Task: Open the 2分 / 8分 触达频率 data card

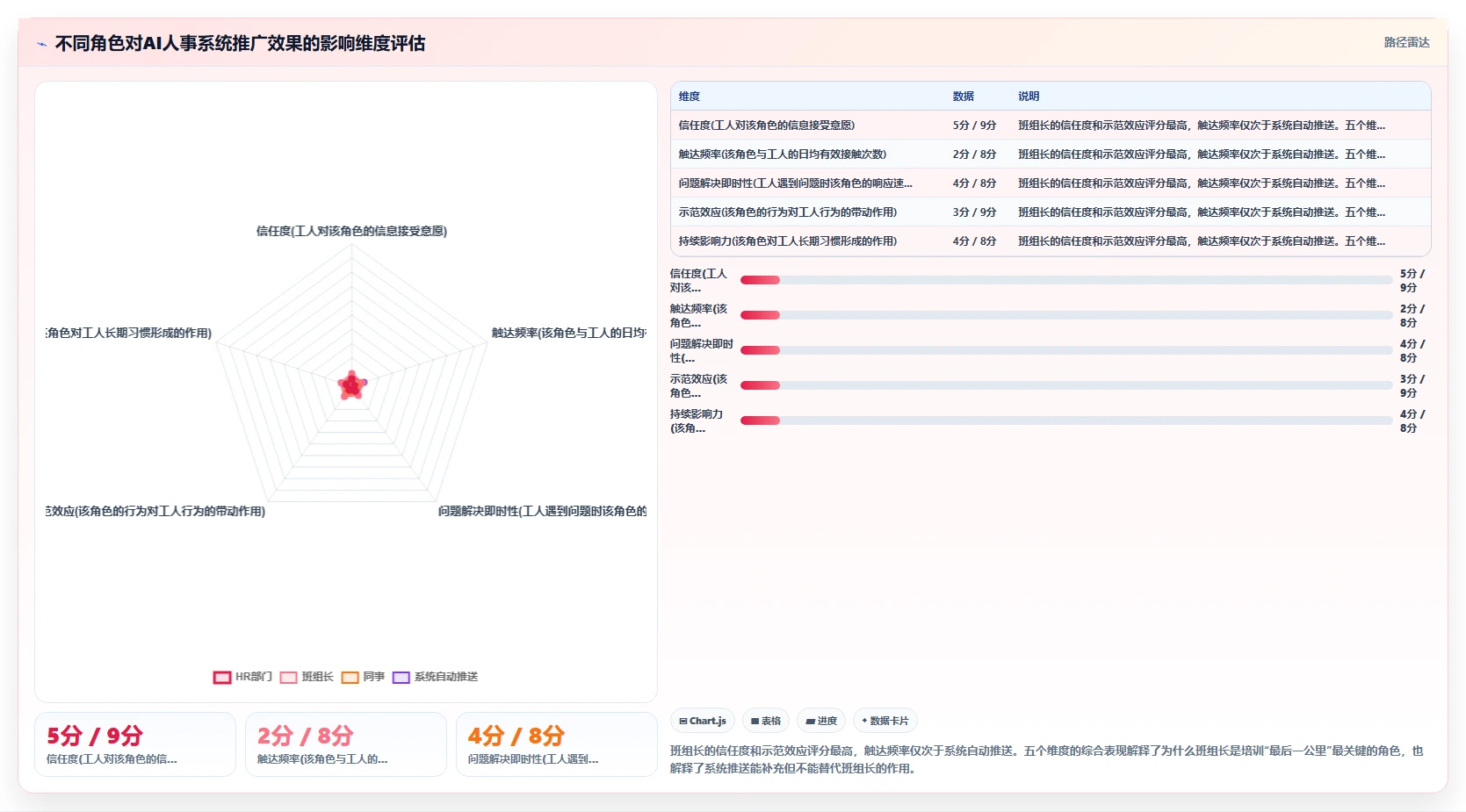Action: [346, 744]
